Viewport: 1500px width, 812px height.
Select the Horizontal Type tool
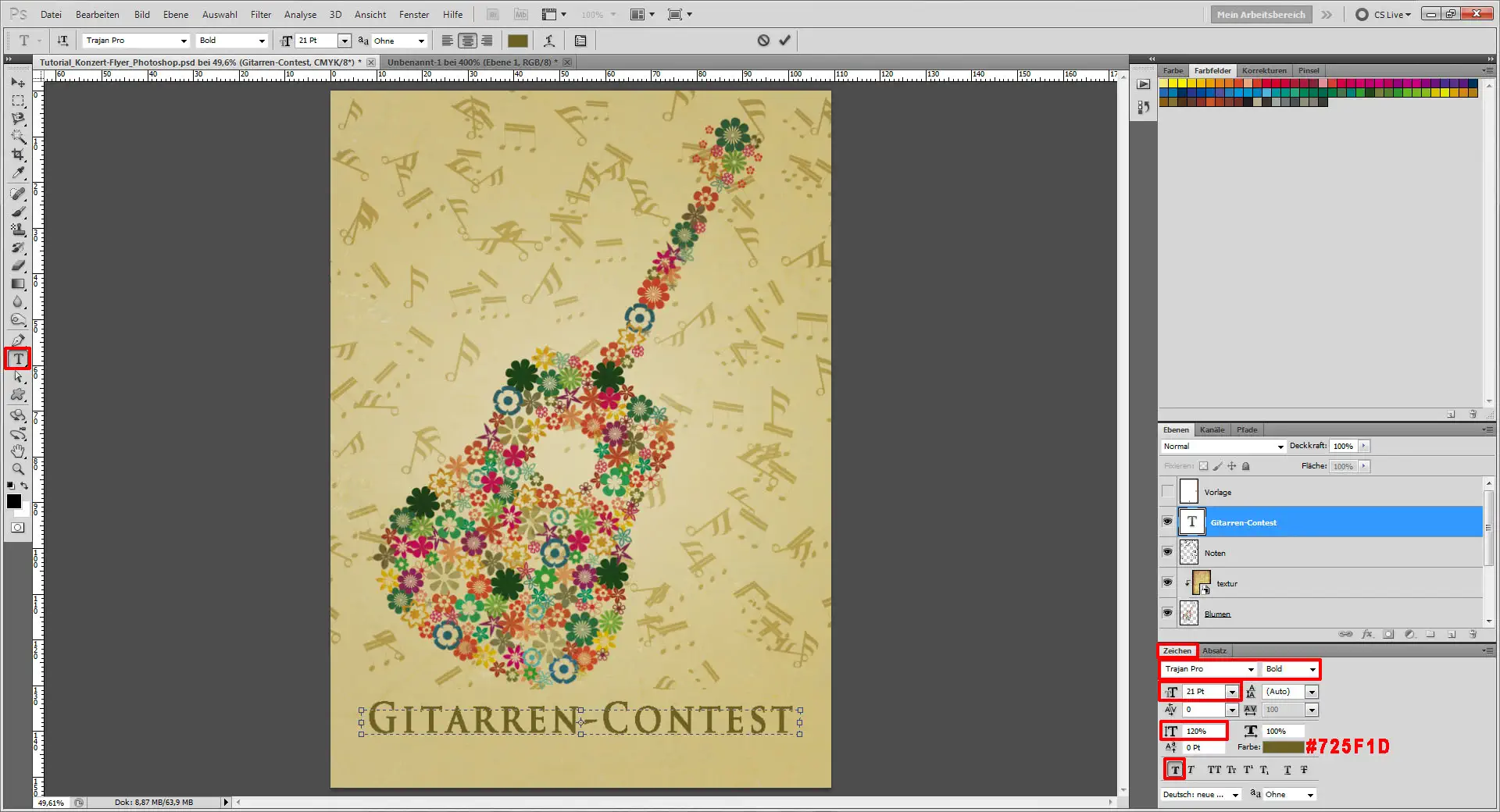tap(18, 358)
